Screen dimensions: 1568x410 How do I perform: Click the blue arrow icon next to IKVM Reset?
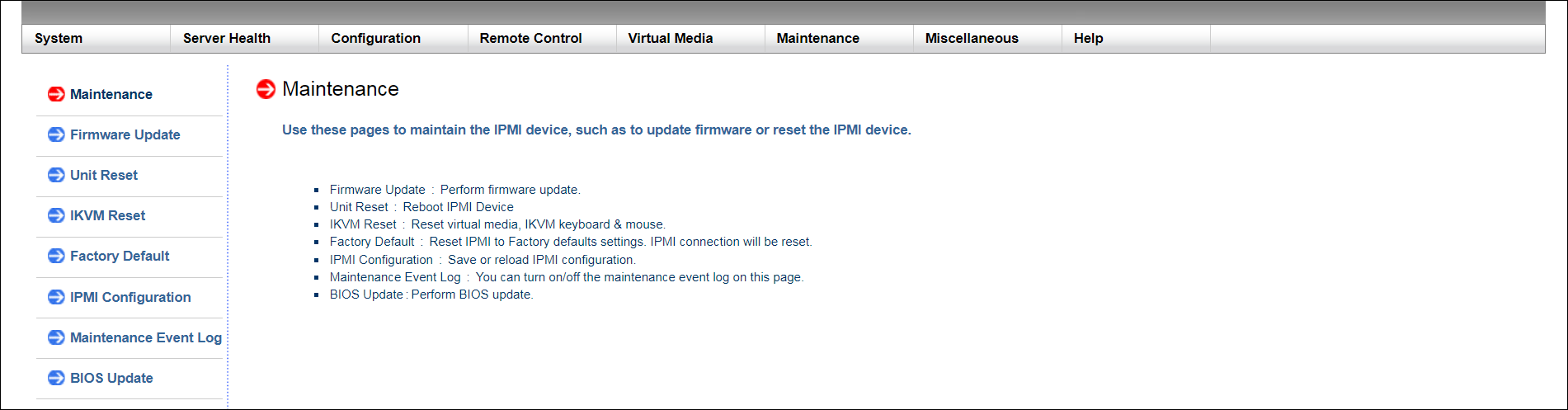tap(56, 215)
